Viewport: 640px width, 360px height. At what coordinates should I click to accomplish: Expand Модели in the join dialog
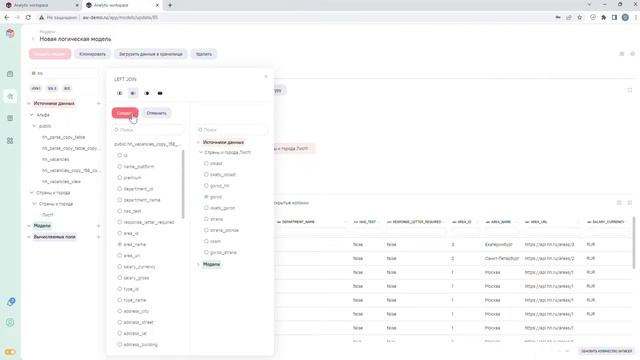(x=198, y=264)
